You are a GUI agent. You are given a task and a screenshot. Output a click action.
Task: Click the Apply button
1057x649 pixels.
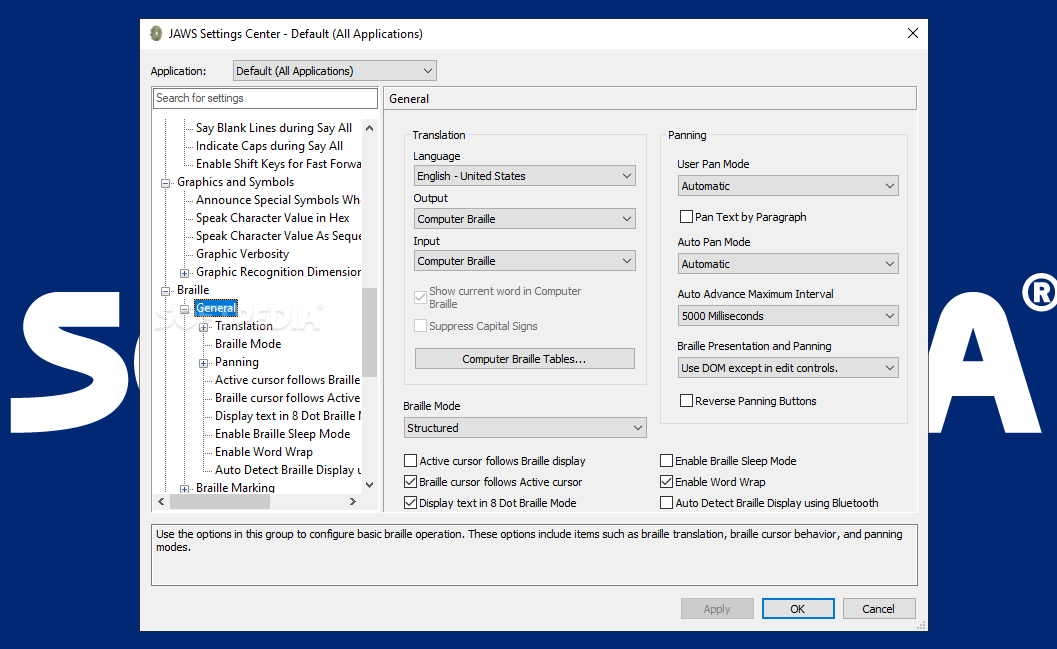click(717, 609)
